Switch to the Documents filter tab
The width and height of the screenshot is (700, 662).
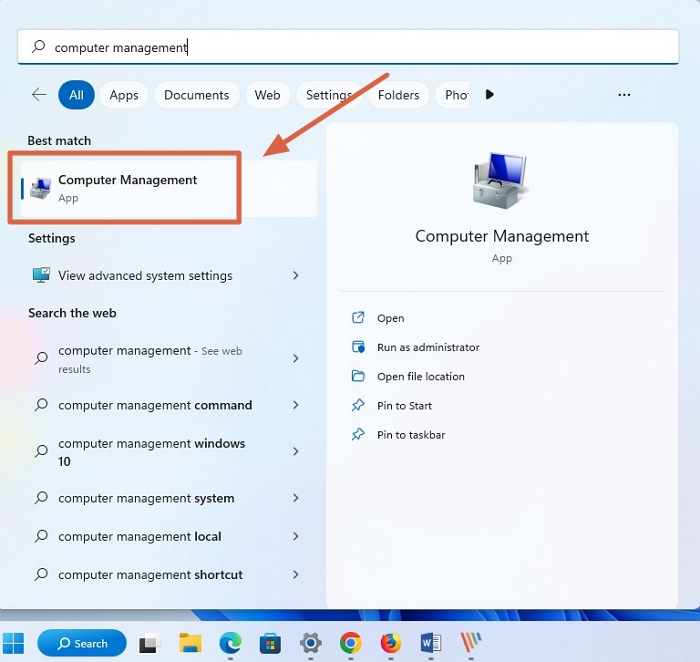pos(196,95)
